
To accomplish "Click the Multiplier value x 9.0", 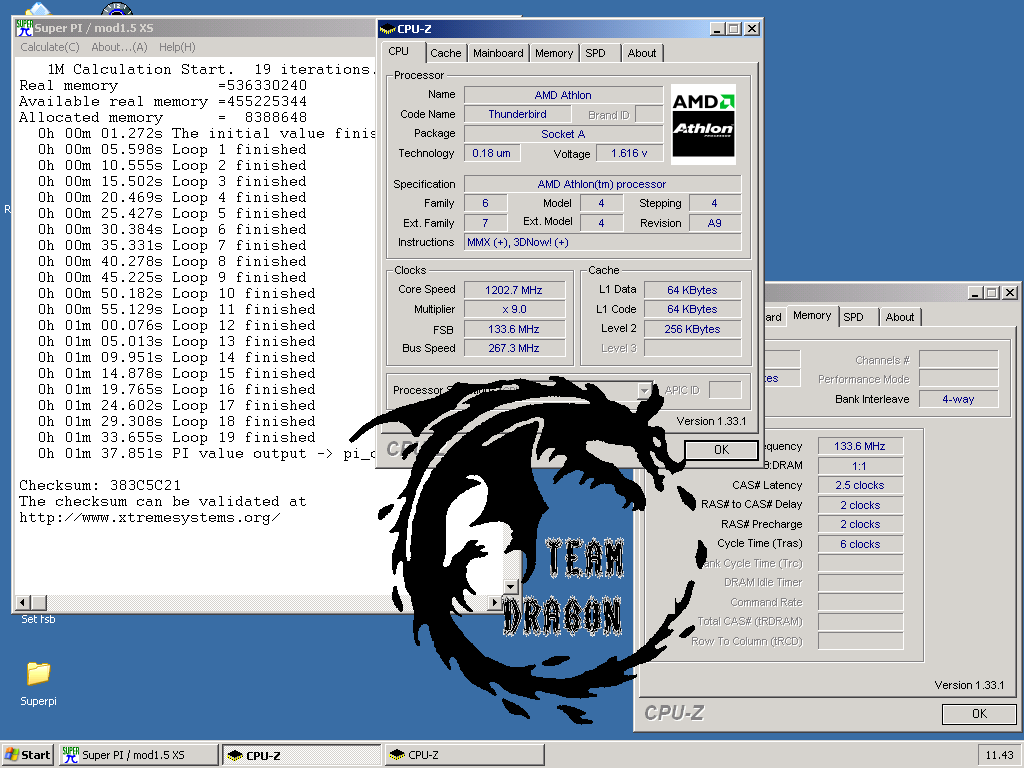I will point(514,309).
